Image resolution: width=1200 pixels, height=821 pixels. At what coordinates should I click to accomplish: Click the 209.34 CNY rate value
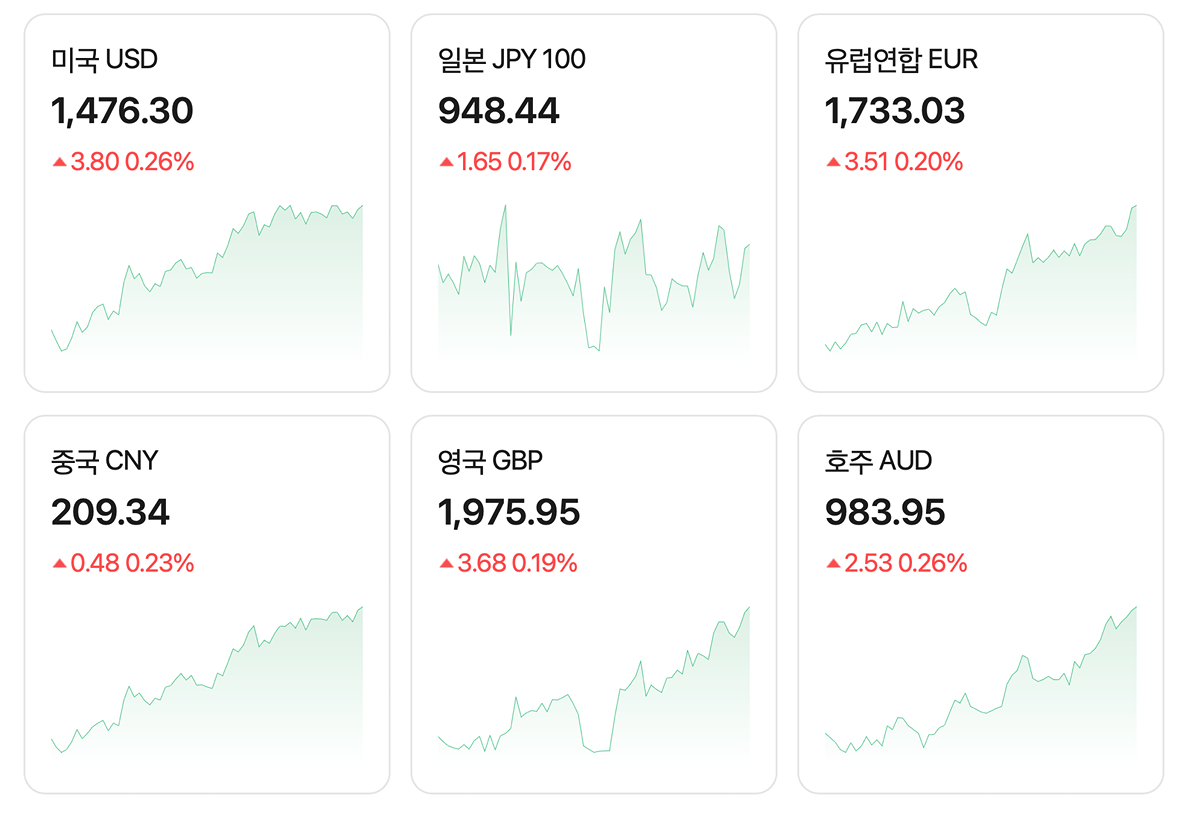(111, 513)
